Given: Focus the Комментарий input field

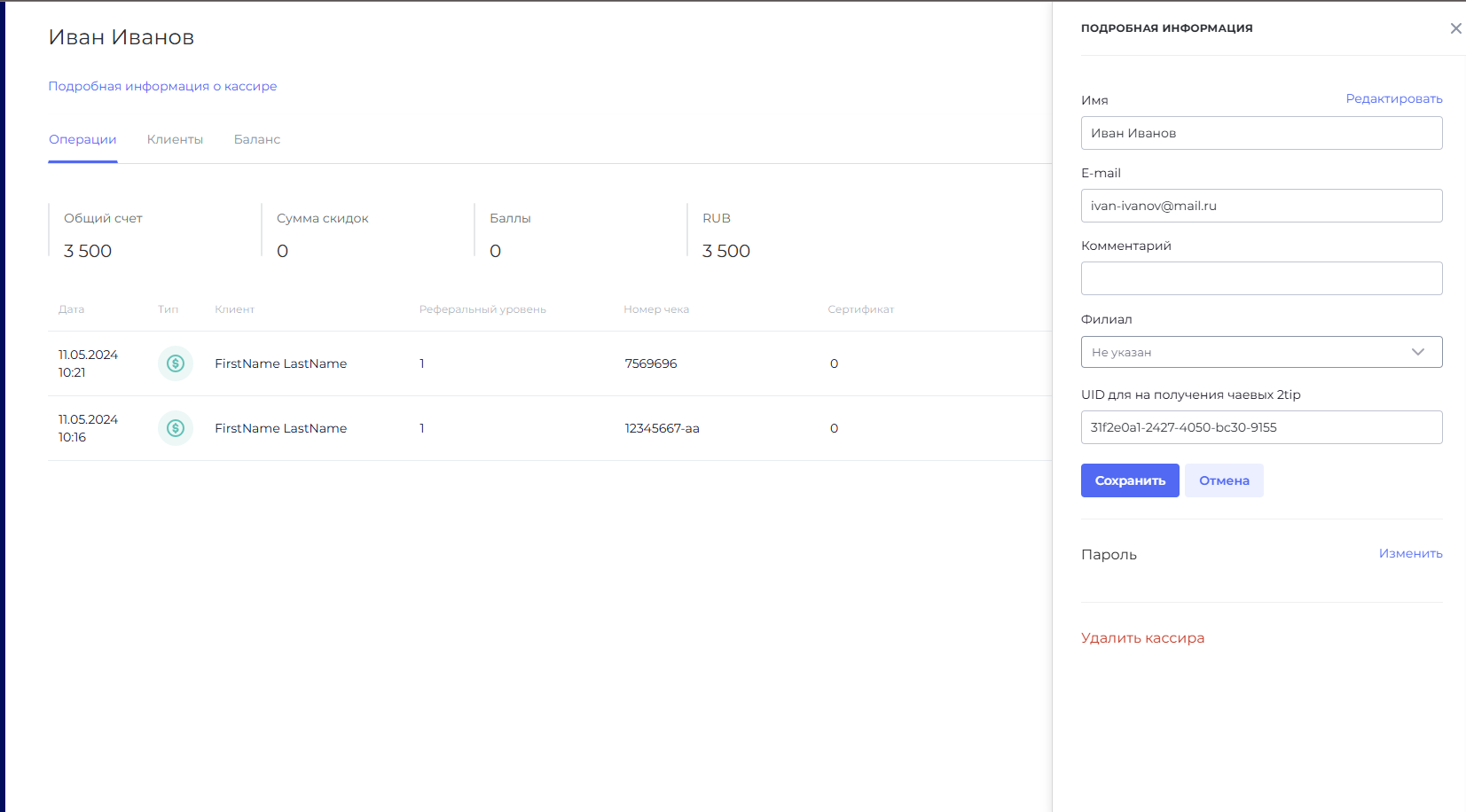Looking at the screenshot, I should (x=1261, y=278).
